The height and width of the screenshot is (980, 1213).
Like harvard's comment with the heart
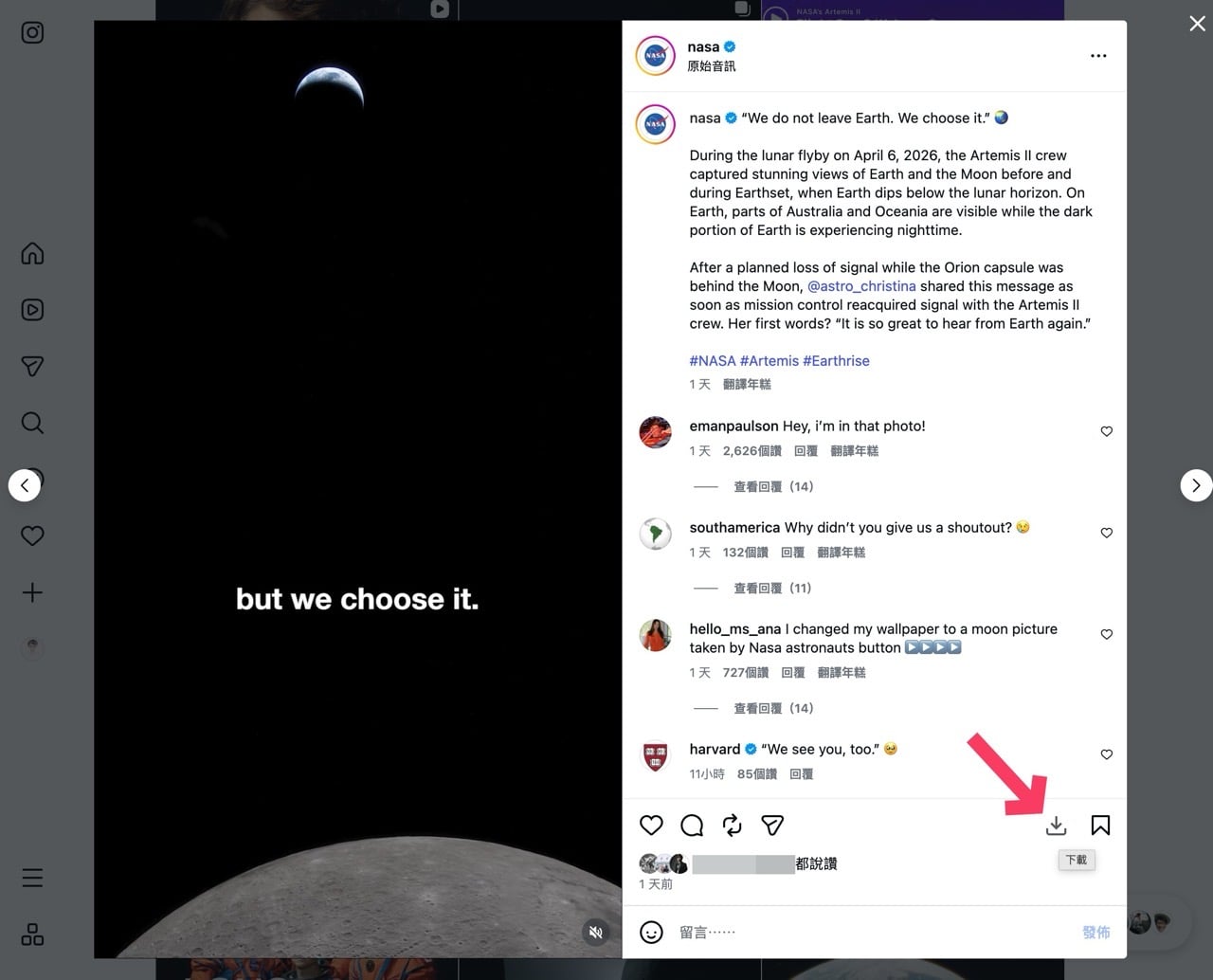click(1106, 754)
